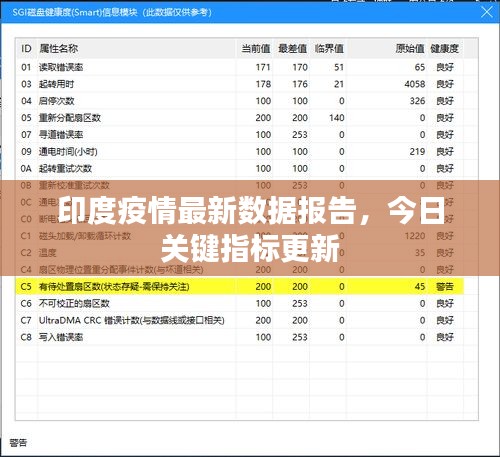Image resolution: width=500 pixels, height=457 pixels.
Task: Click the ID column header
Action: pos(27,49)
